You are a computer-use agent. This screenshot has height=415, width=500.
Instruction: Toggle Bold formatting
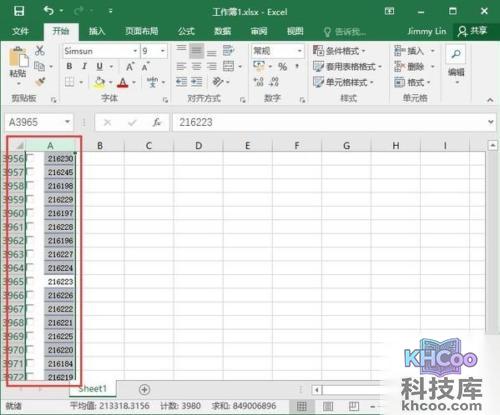[x=69, y=66]
